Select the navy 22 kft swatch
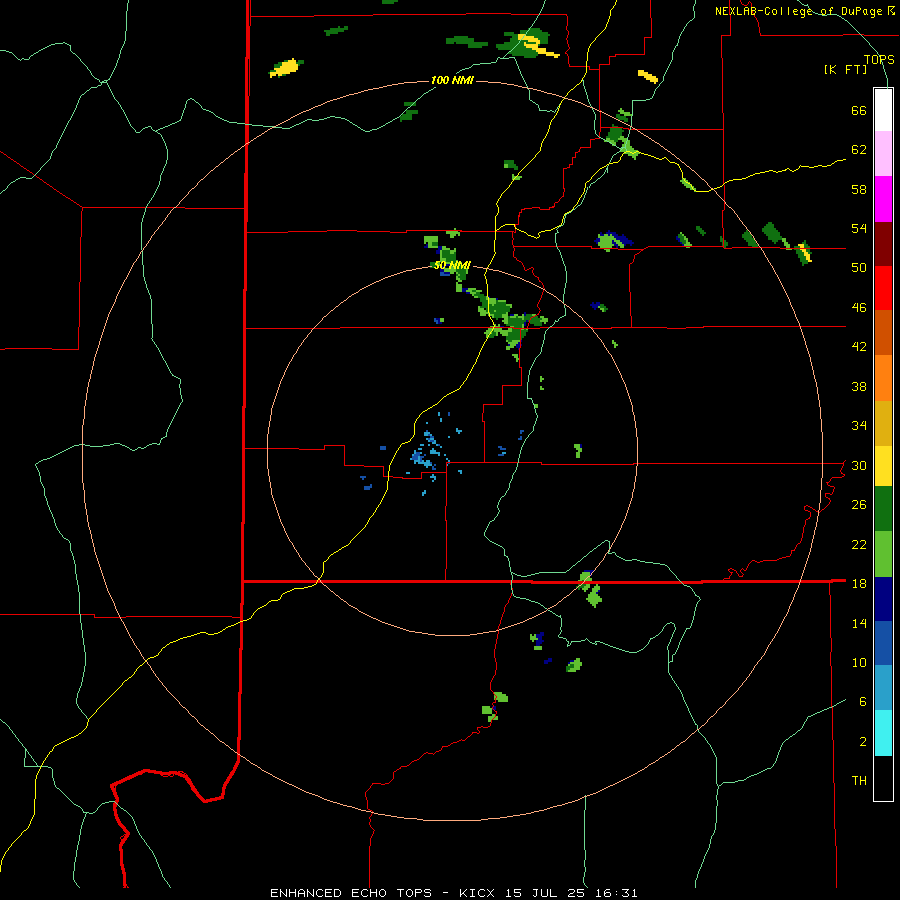The width and height of the screenshot is (900, 900). 883,599
